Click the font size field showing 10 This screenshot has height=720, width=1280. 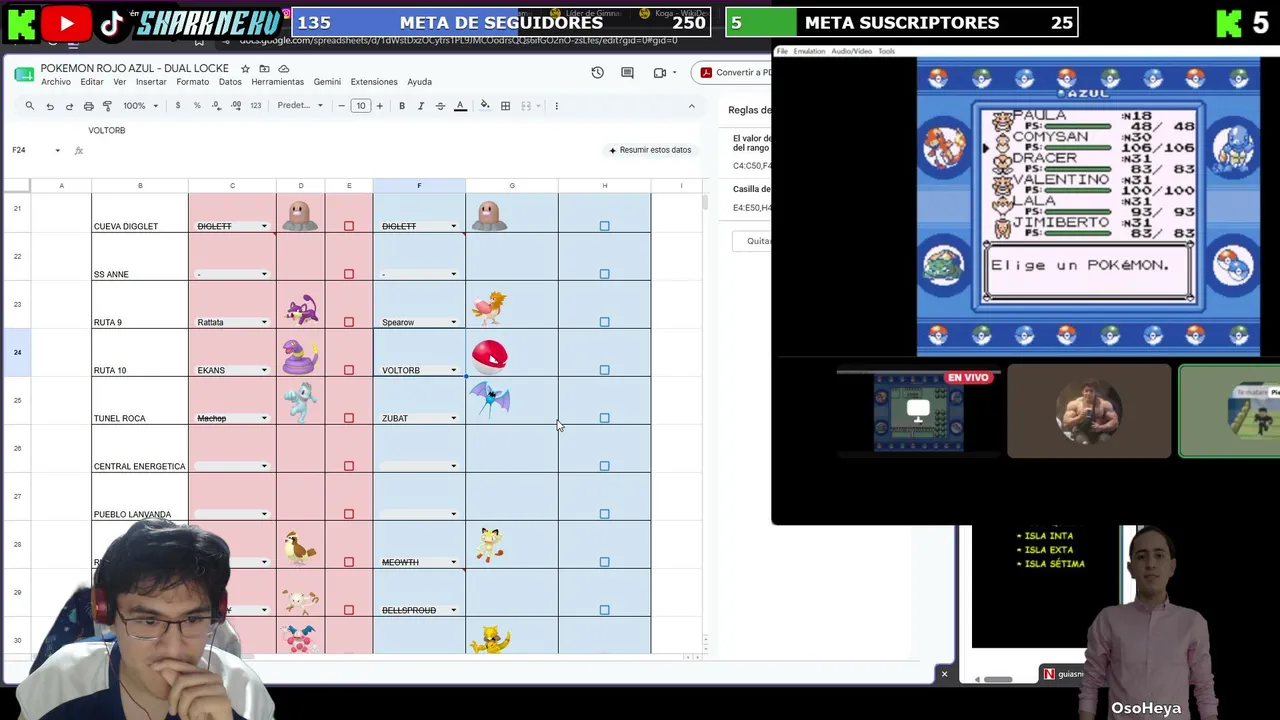(x=361, y=106)
